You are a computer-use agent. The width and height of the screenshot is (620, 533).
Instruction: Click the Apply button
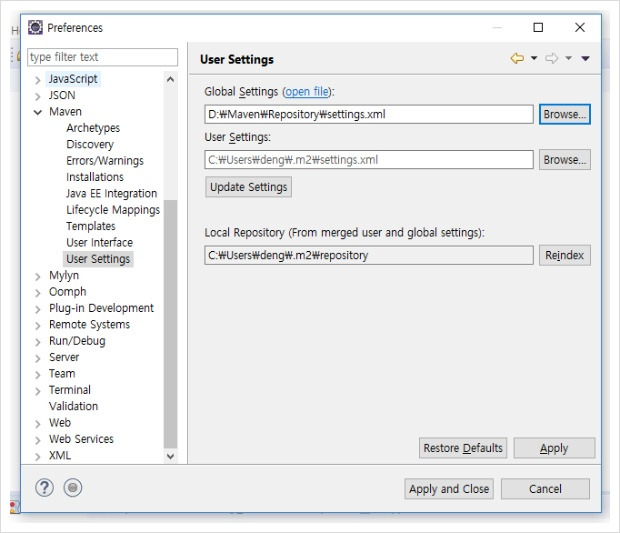(554, 448)
